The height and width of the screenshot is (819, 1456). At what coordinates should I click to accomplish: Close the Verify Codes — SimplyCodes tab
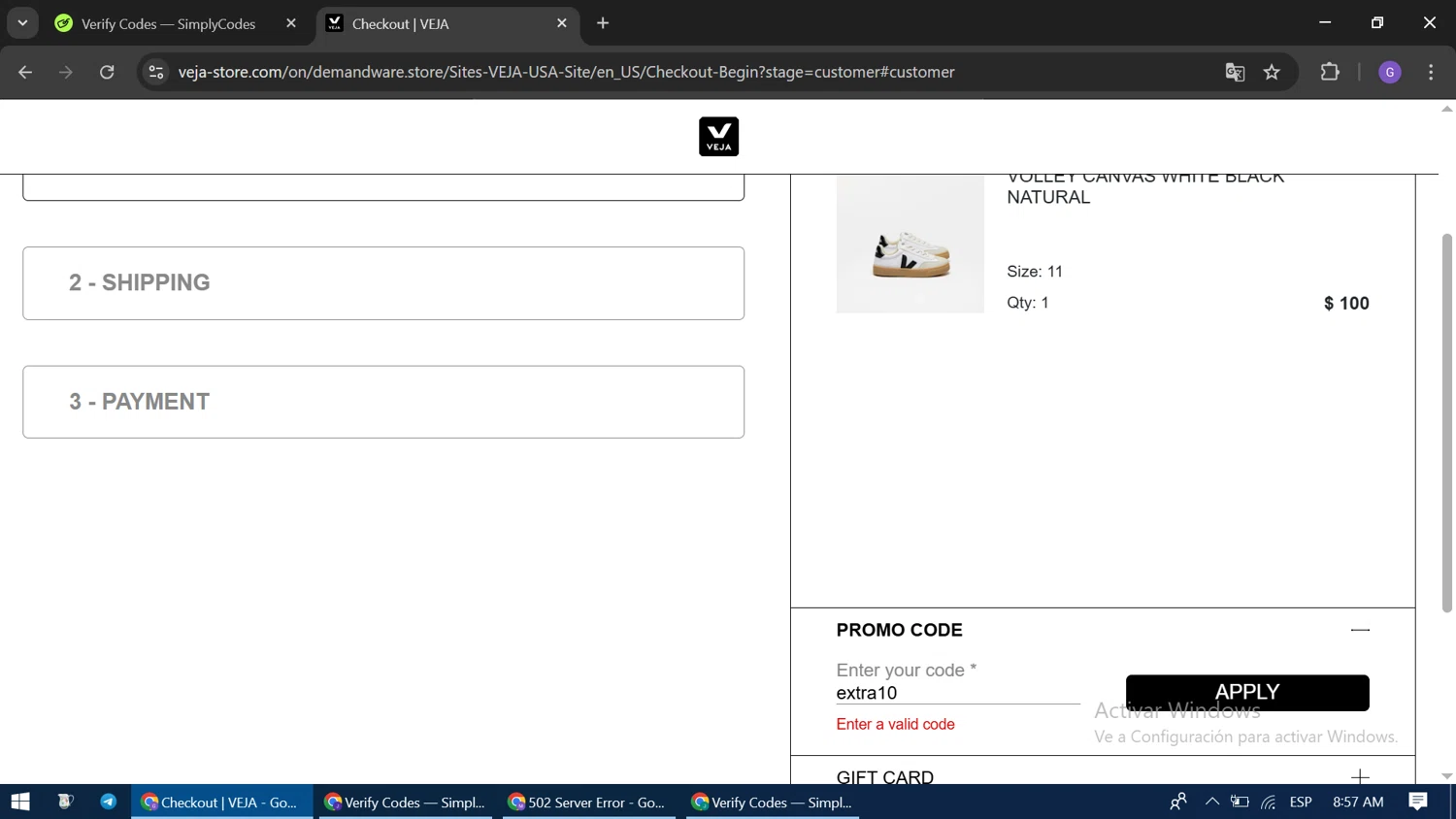291,23
